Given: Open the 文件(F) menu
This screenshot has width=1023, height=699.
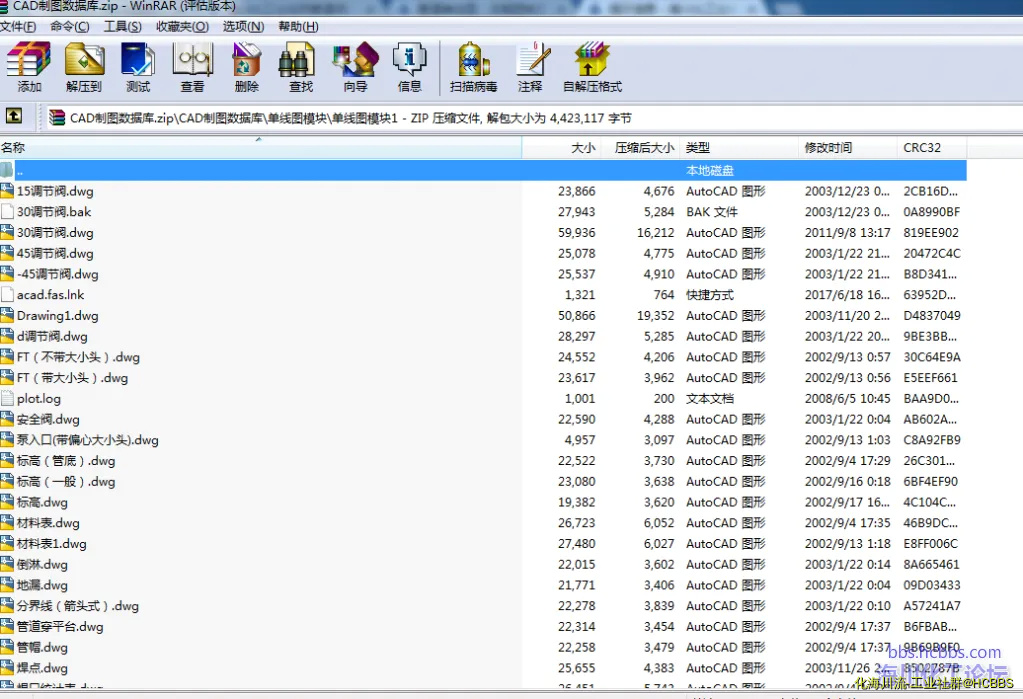Looking at the screenshot, I should pyautogui.click(x=18, y=27).
